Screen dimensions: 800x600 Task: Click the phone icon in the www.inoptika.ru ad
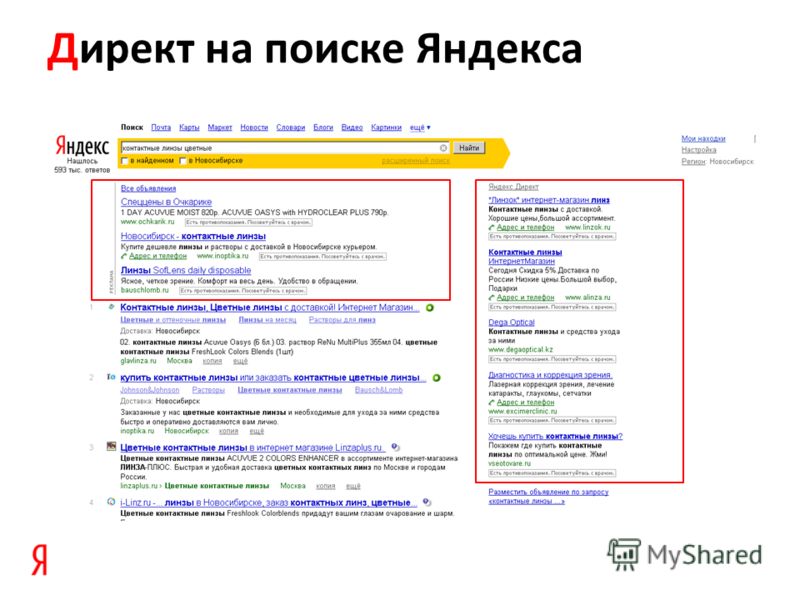point(124,256)
